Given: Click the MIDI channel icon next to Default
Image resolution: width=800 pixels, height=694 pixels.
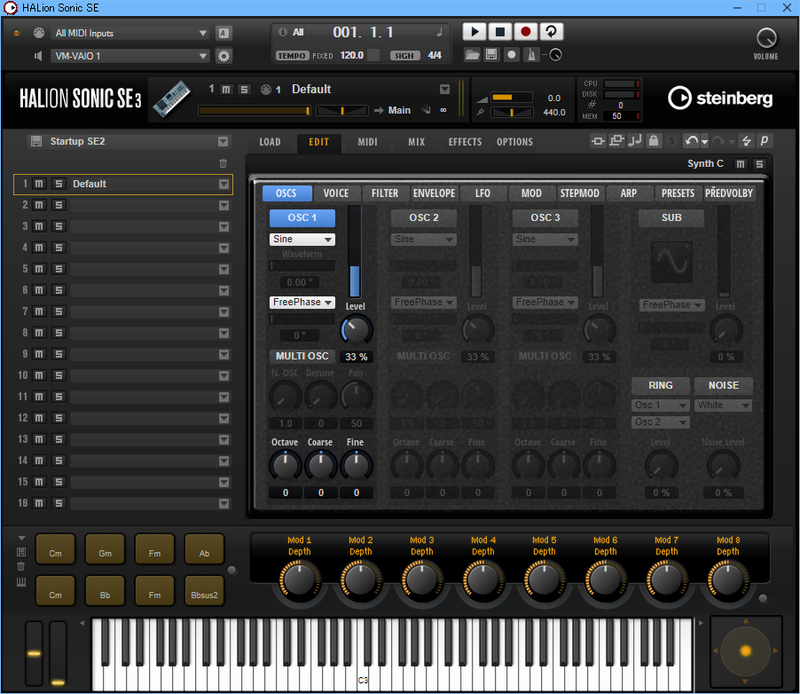Looking at the screenshot, I should [266, 90].
